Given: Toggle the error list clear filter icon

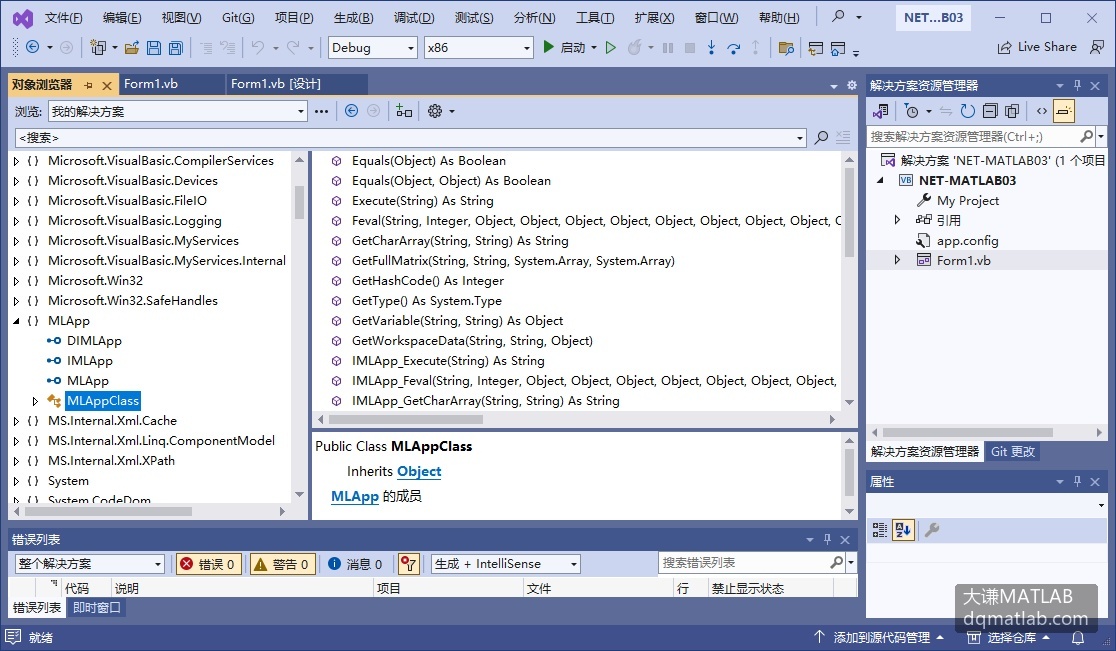Looking at the screenshot, I should click(x=408, y=563).
